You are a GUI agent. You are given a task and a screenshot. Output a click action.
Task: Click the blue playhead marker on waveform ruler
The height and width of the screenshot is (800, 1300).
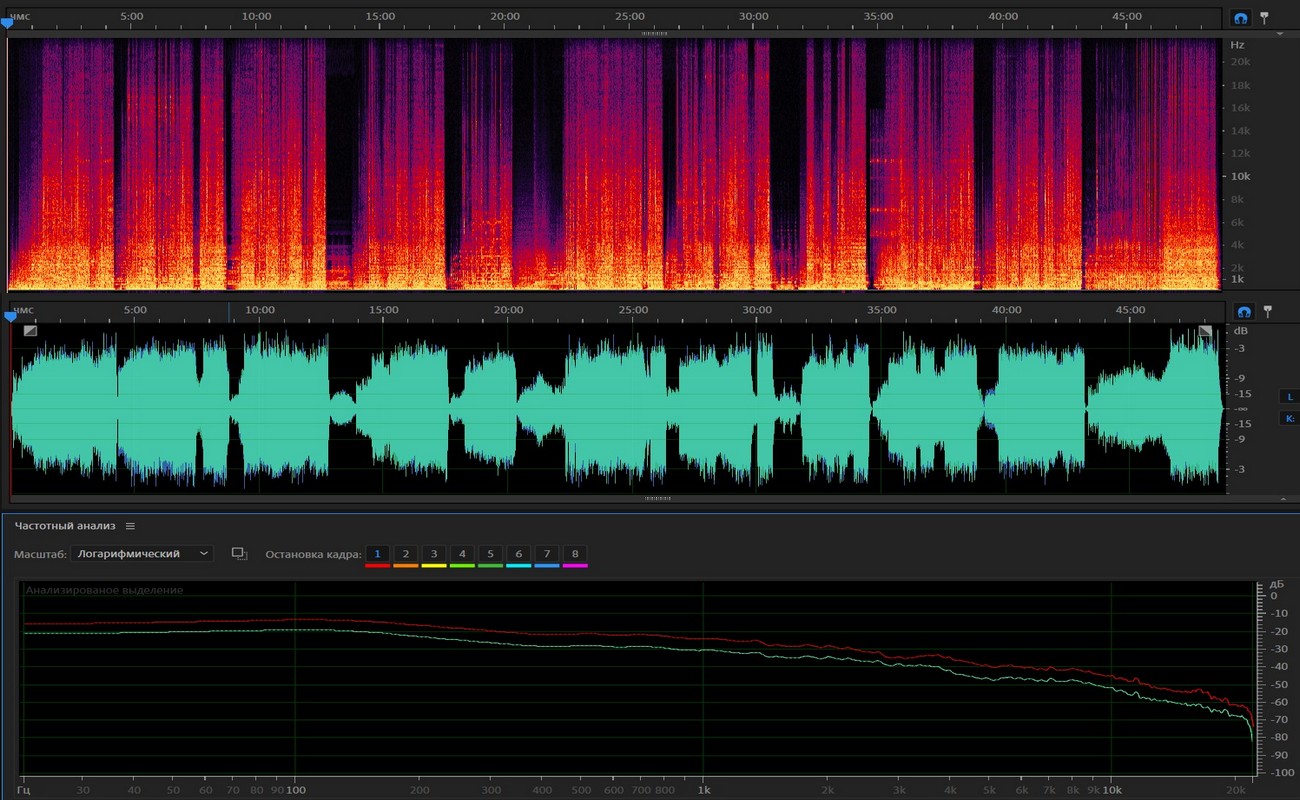coord(10,316)
